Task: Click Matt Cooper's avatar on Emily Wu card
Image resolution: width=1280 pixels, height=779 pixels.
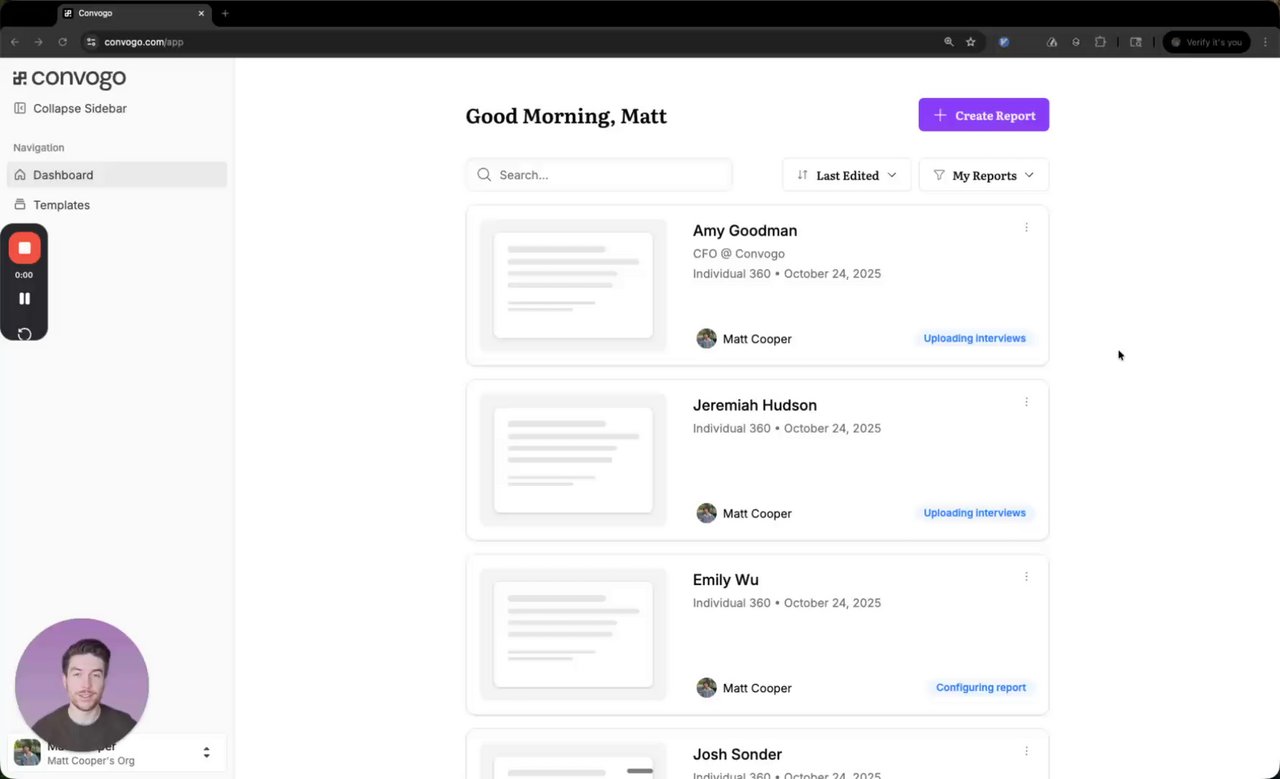Action: (x=706, y=688)
